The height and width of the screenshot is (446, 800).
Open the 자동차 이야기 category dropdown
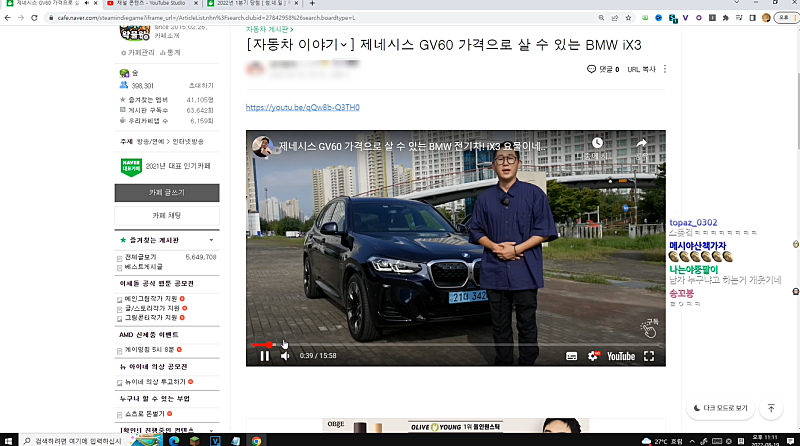343,45
